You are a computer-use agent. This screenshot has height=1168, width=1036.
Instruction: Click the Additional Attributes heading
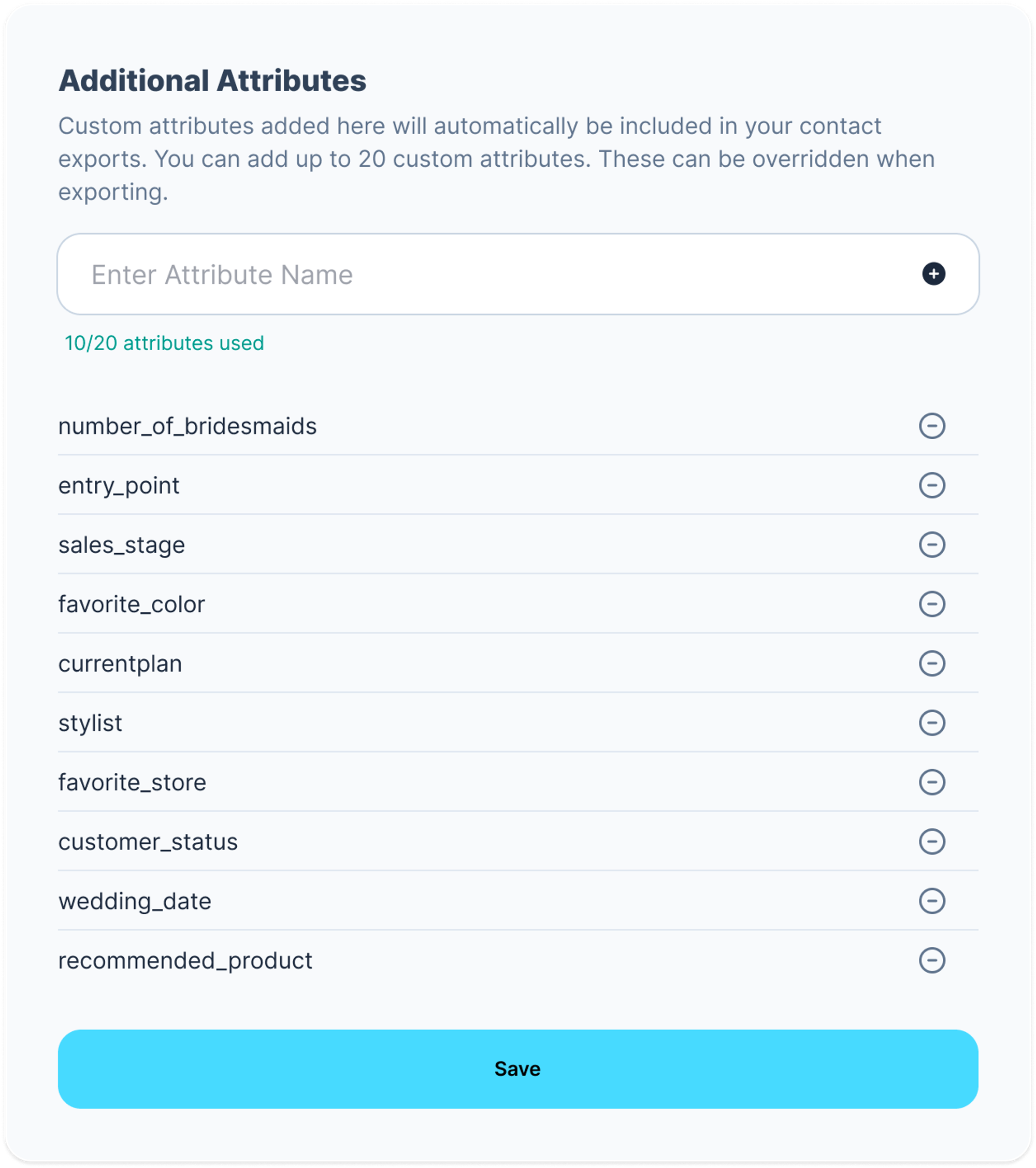(x=212, y=81)
